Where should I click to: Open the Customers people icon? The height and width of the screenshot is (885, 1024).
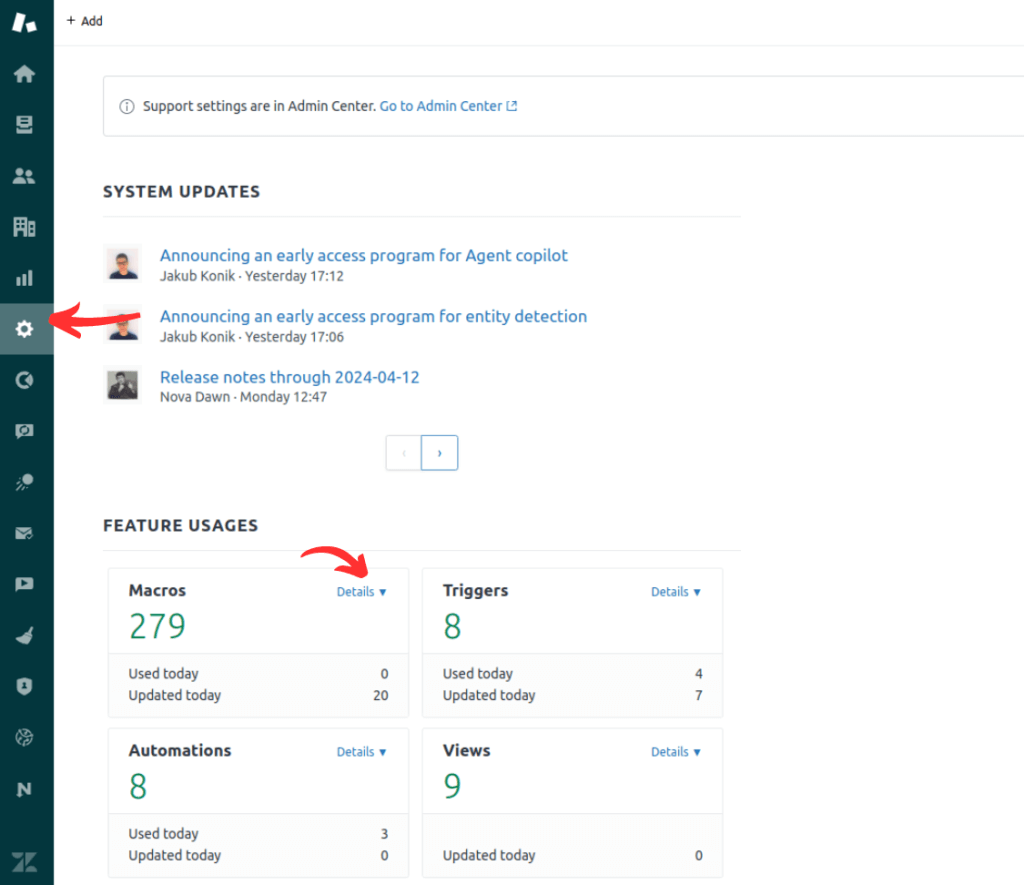point(25,175)
